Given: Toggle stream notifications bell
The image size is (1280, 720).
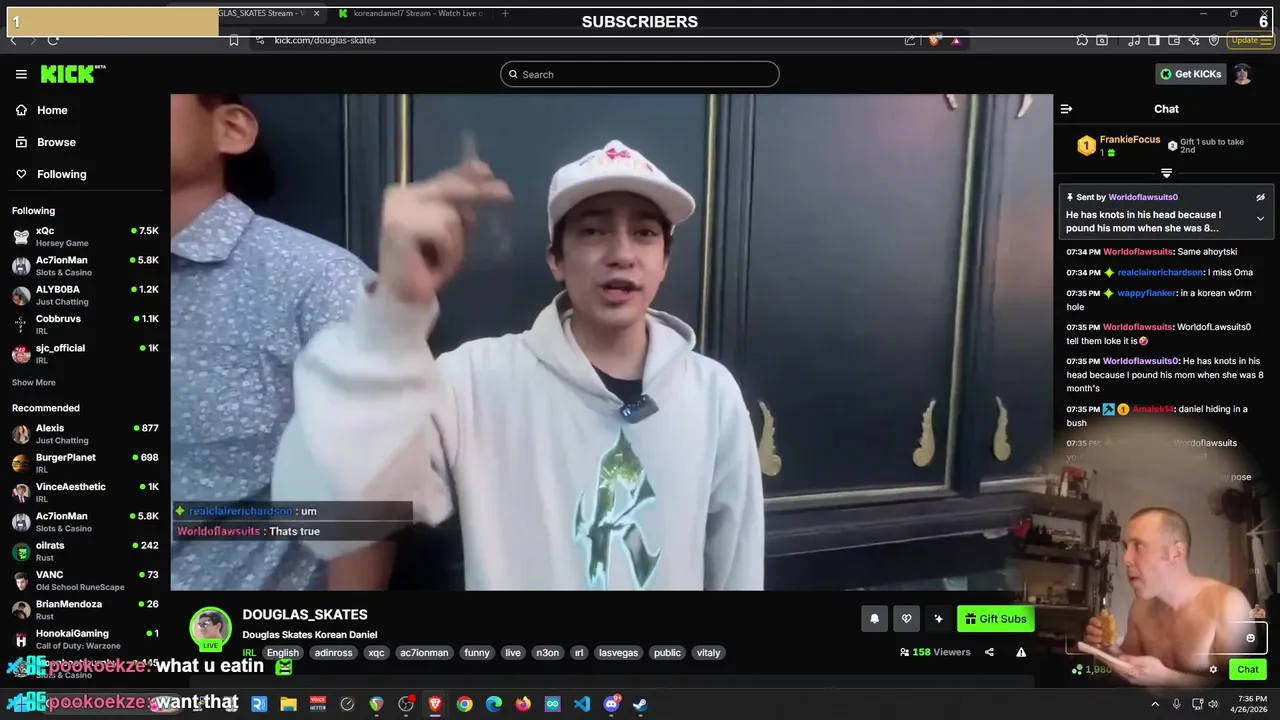Looking at the screenshot, I should 874,619.
